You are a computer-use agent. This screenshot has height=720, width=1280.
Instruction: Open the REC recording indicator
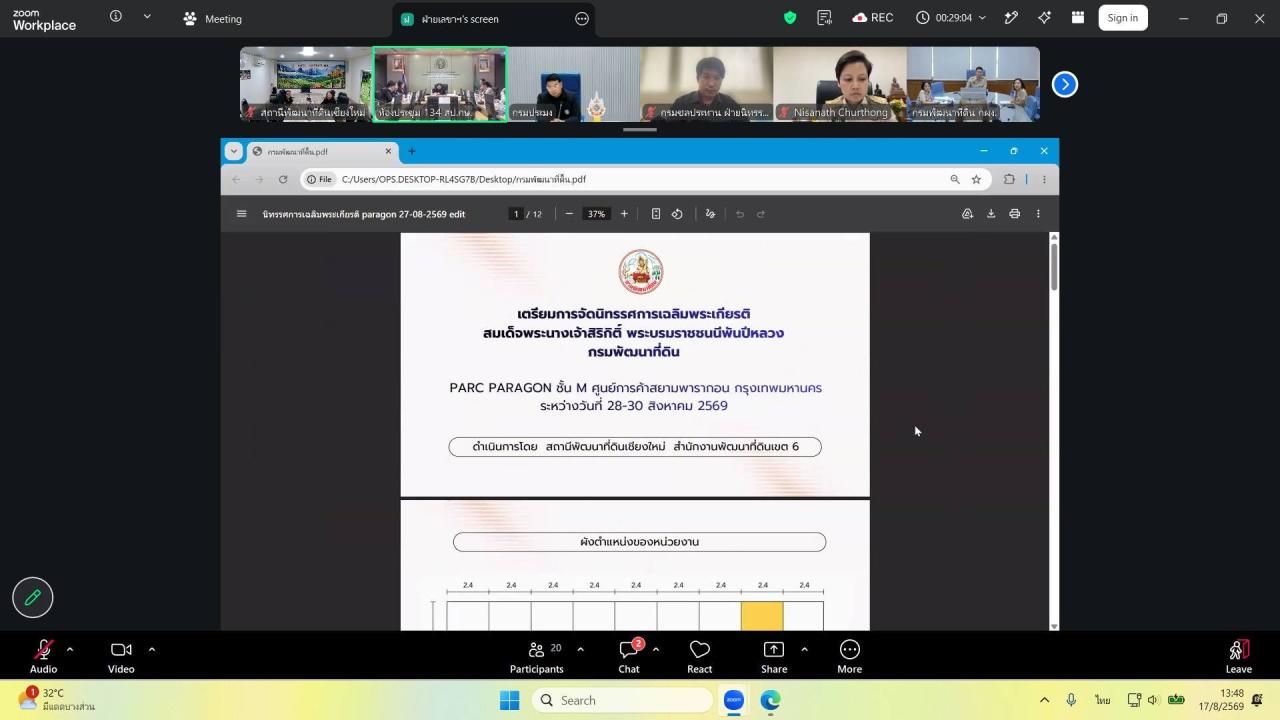(873, 18)
